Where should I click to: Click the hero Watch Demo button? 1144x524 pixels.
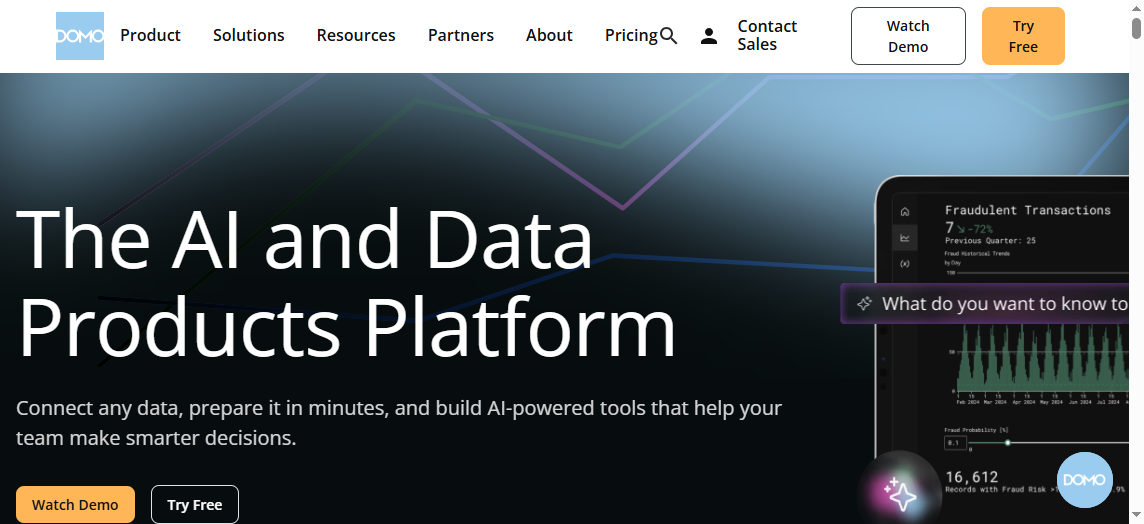tap(75, 505)
